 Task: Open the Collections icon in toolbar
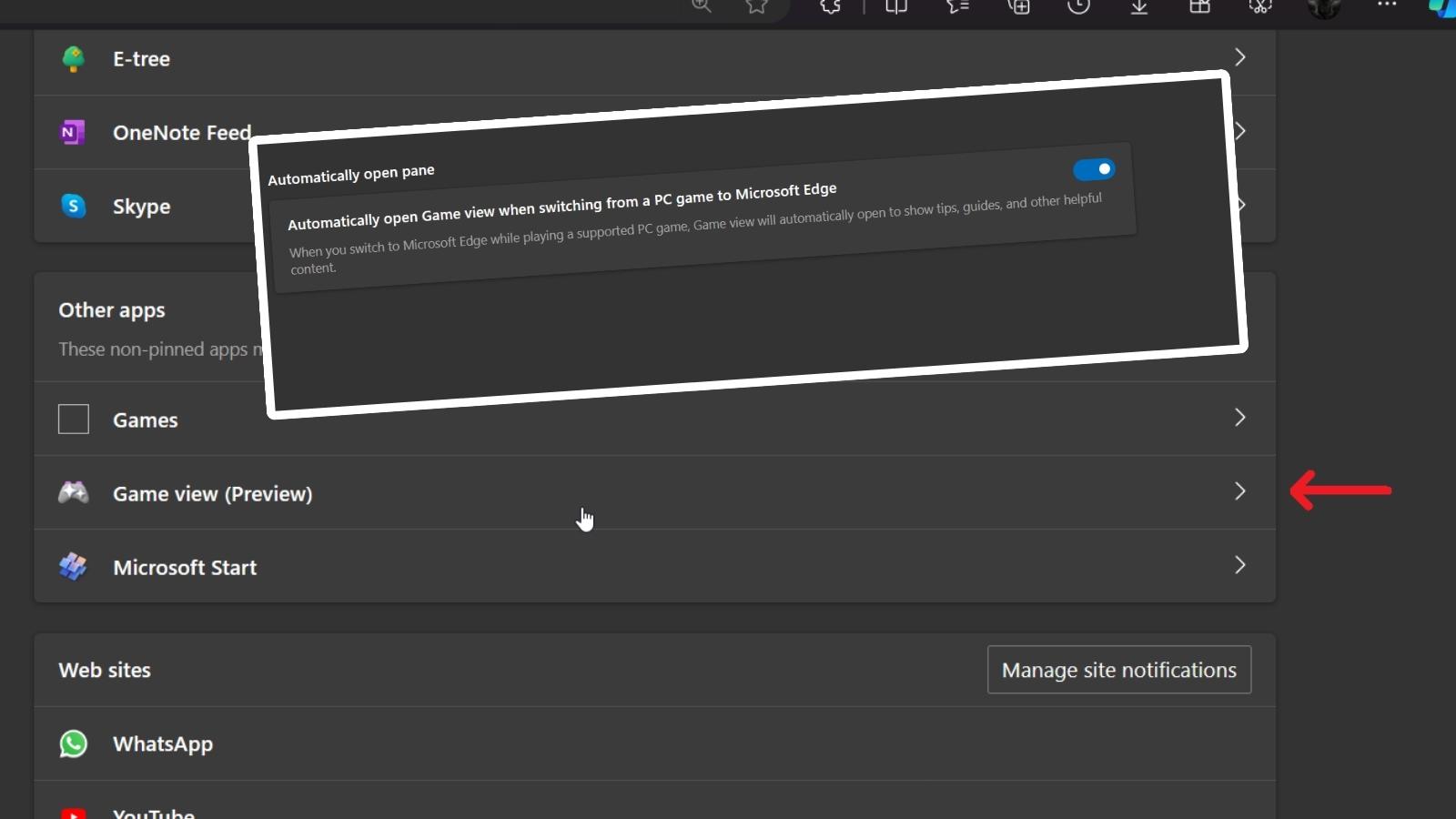(x=1018, y=6)
